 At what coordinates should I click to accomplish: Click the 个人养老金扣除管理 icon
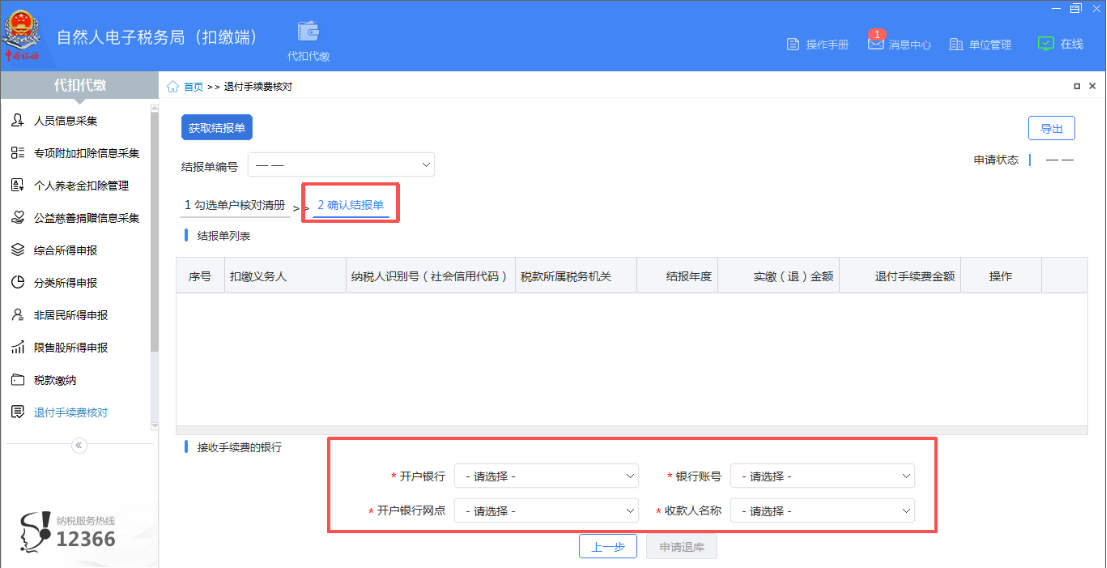pyautogui.click(x=18, y=186)
